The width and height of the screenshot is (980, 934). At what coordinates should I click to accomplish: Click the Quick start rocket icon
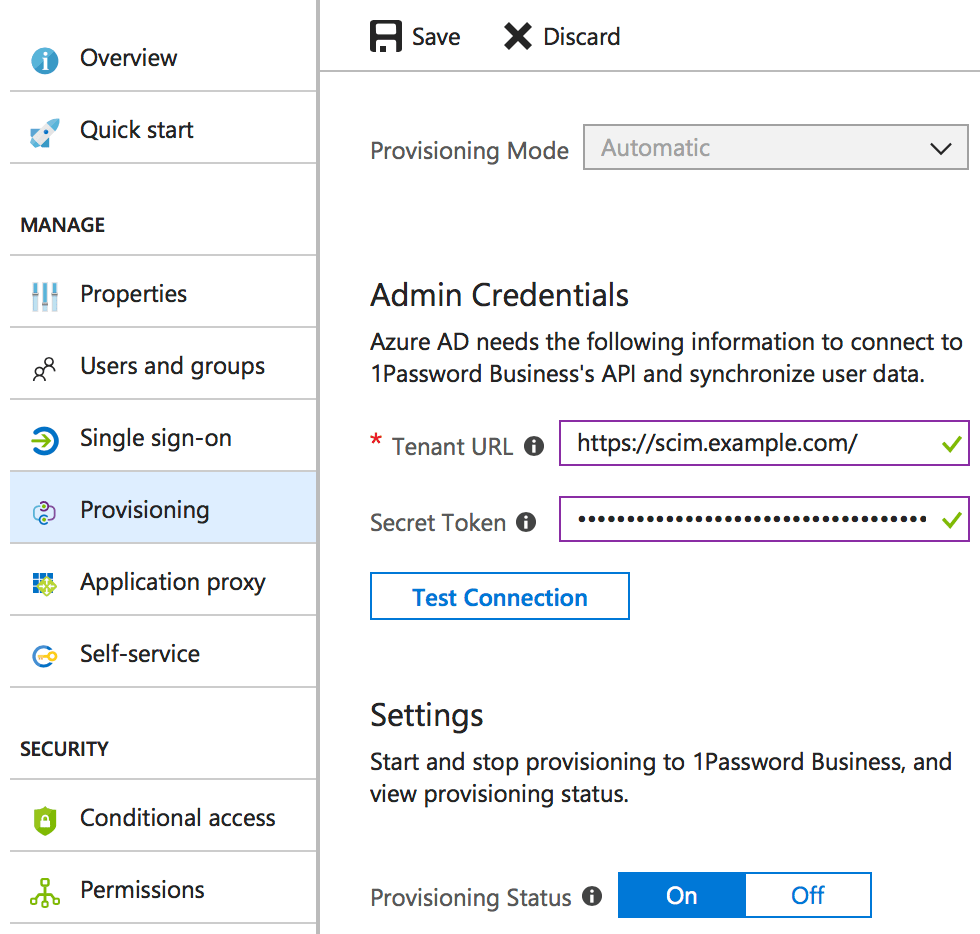click(44, 133)
